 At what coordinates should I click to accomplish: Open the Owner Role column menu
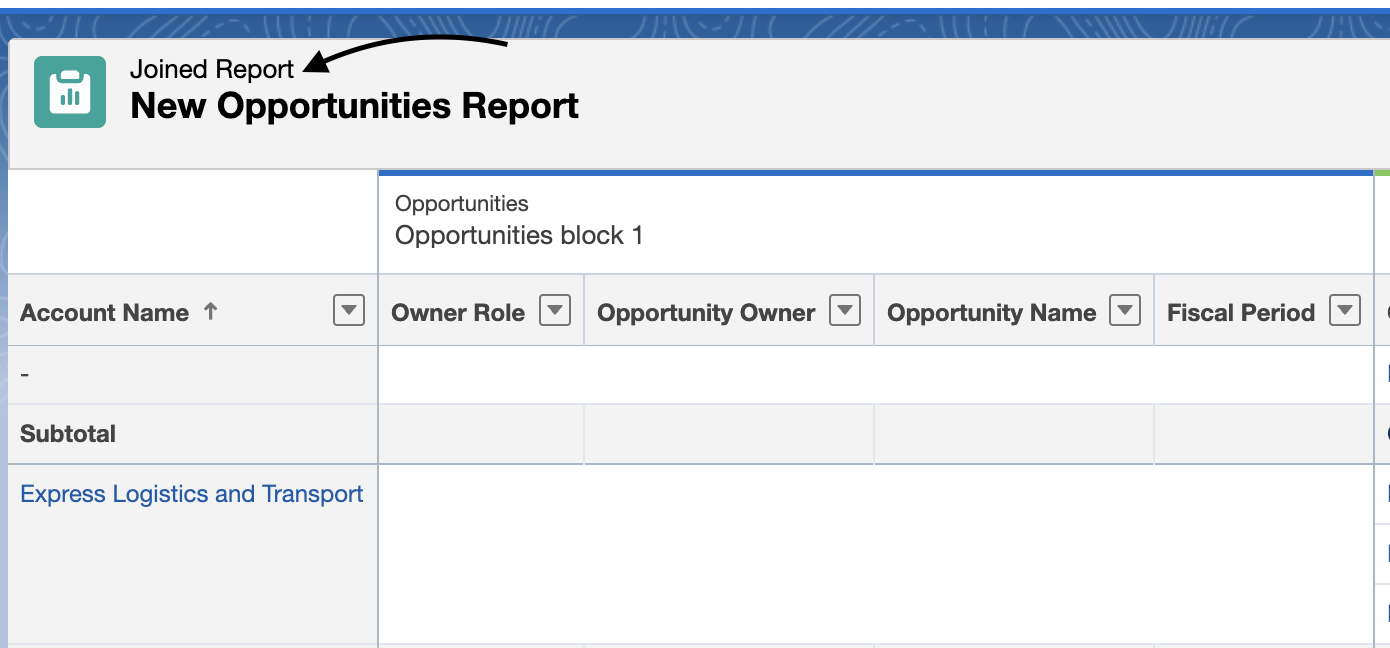pos(555,311)
